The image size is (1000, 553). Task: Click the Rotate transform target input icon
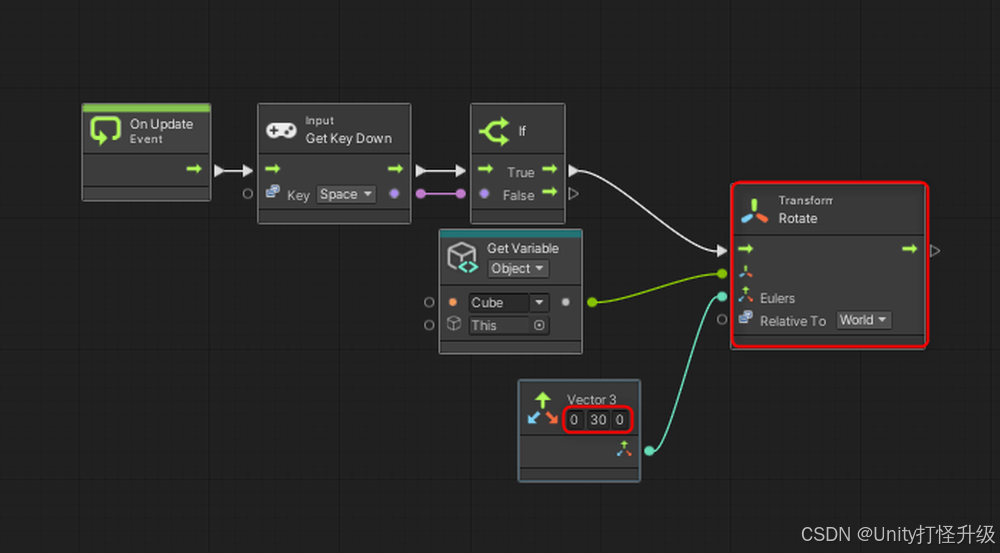point(746,272)
